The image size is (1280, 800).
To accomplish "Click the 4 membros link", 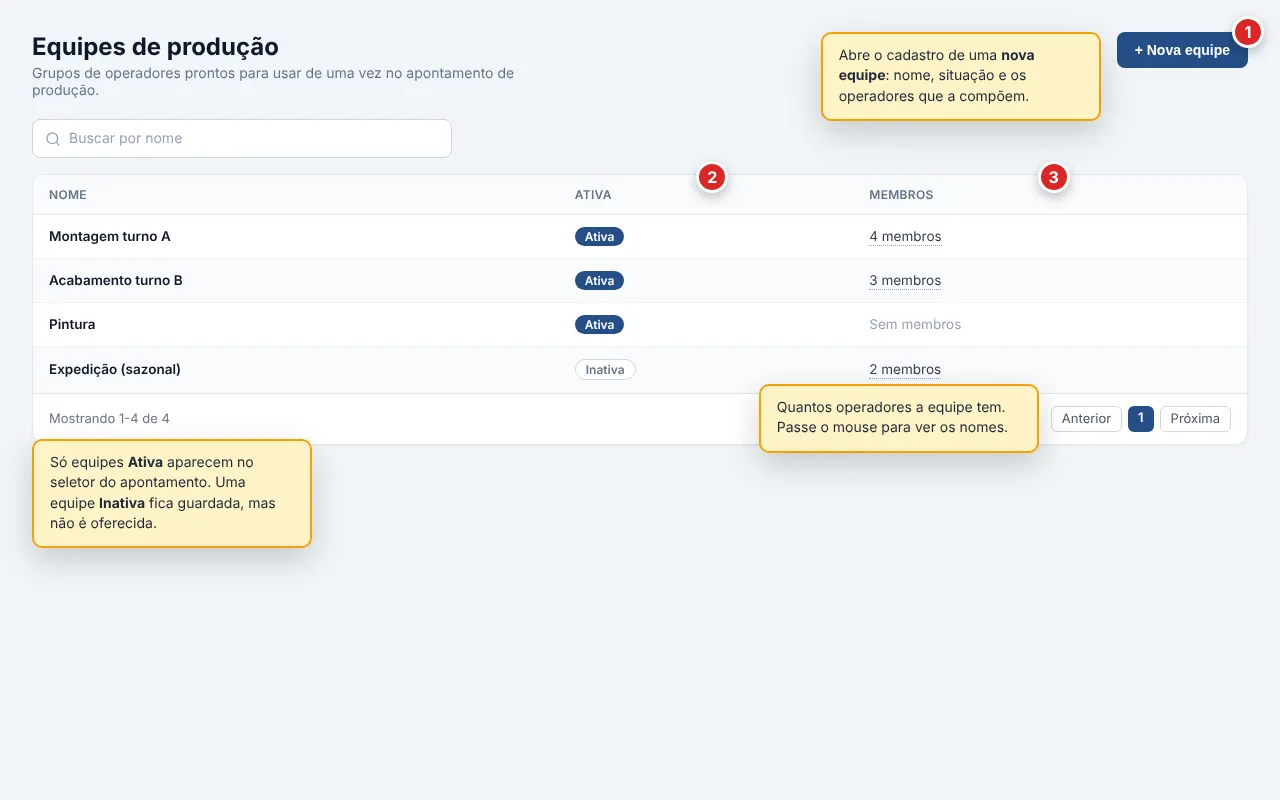I will (905, 237).
